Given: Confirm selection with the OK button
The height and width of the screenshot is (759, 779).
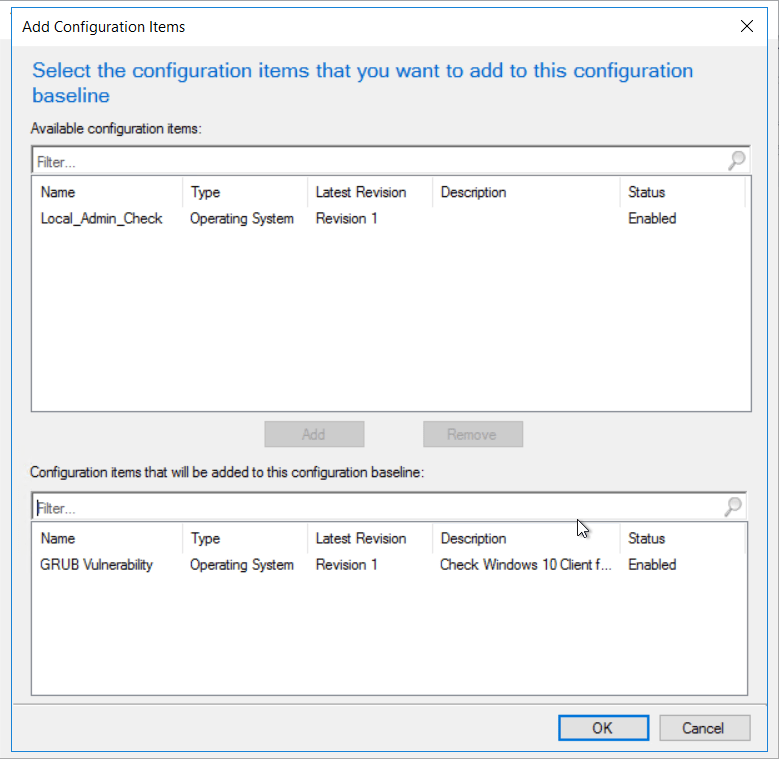Looking at the screenshot, I should point(603,728).
